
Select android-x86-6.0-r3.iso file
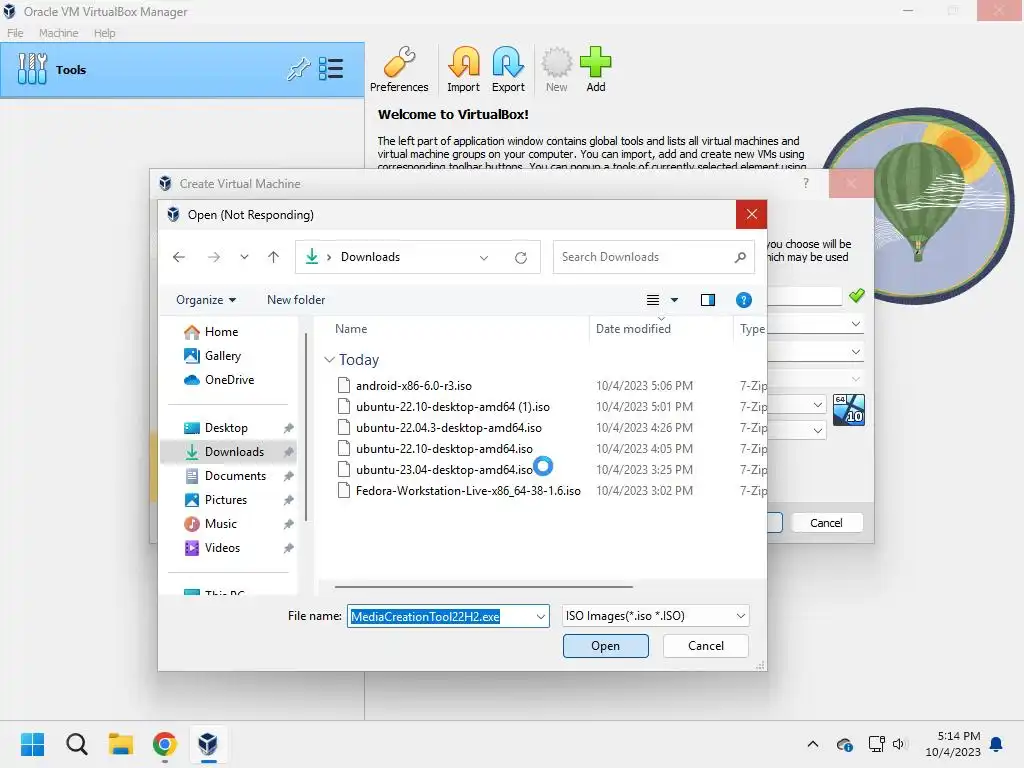[413, 386]
